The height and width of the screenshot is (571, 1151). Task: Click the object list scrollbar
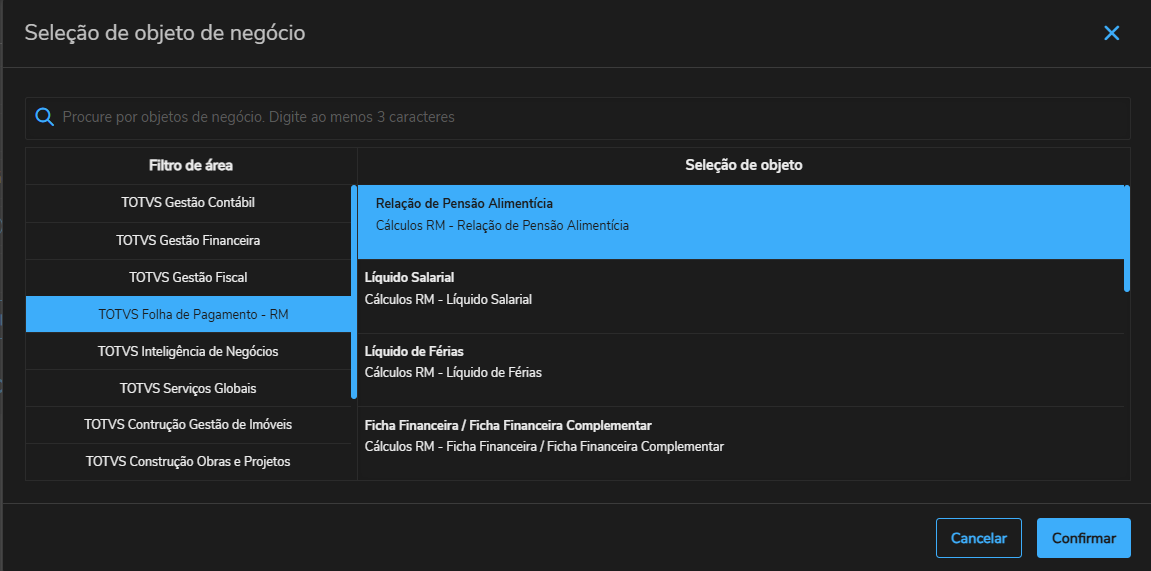pyautogui.click(x=1127, y=238)
